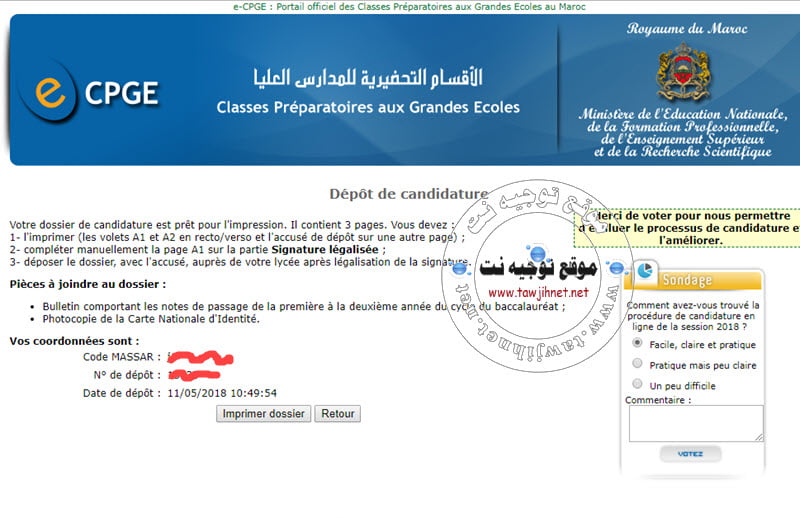The image size is (800, 518).
Task: Select 'Facile, claire et pratique' radio option
Action: point(637,343)
